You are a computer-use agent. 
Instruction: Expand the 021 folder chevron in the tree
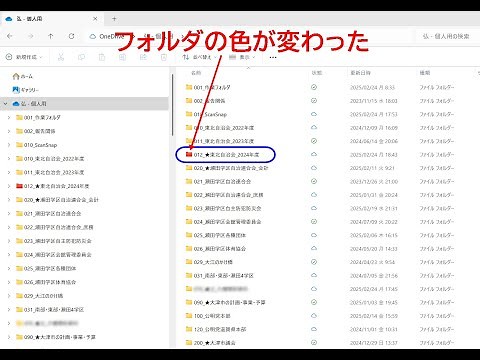(9, 213)
